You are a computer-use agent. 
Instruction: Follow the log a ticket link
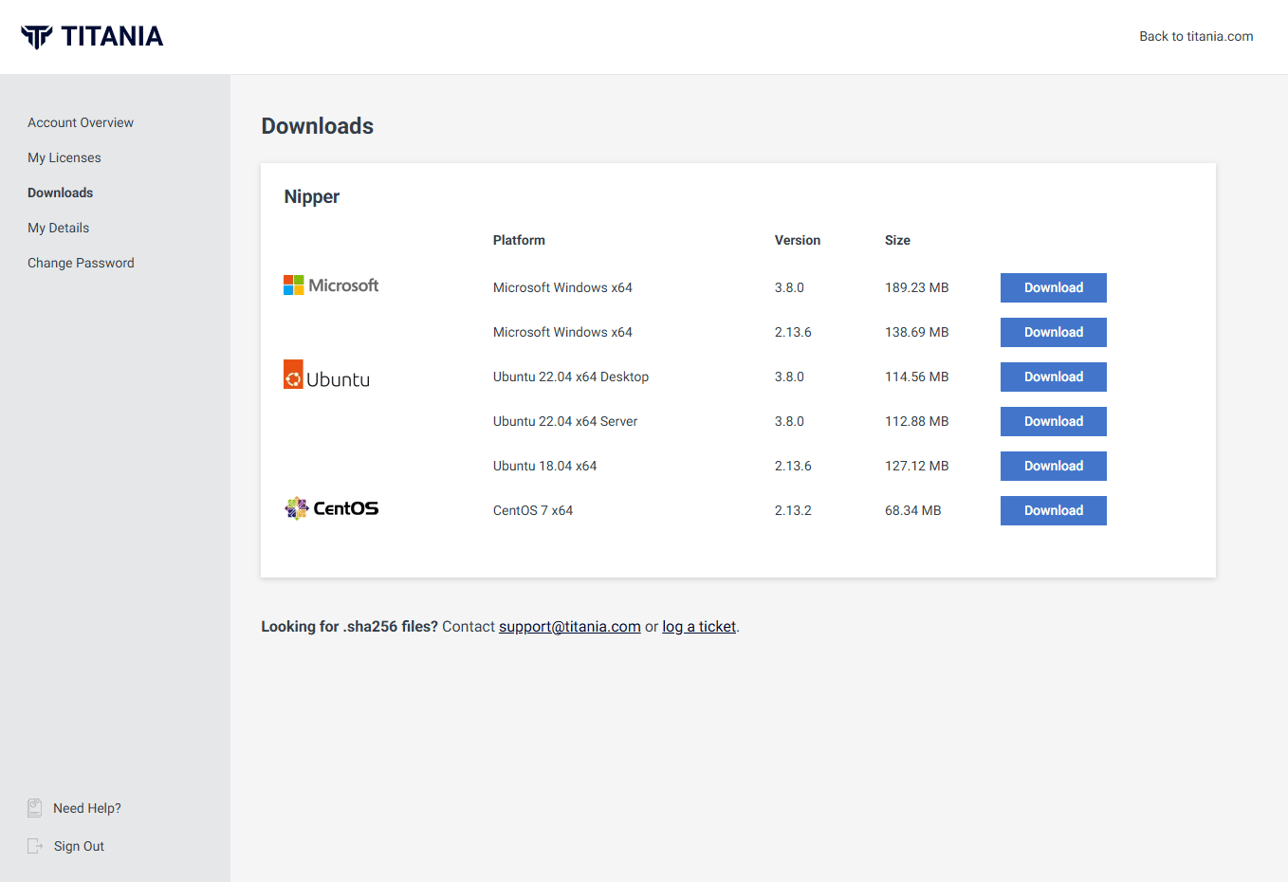pos(699,627)
